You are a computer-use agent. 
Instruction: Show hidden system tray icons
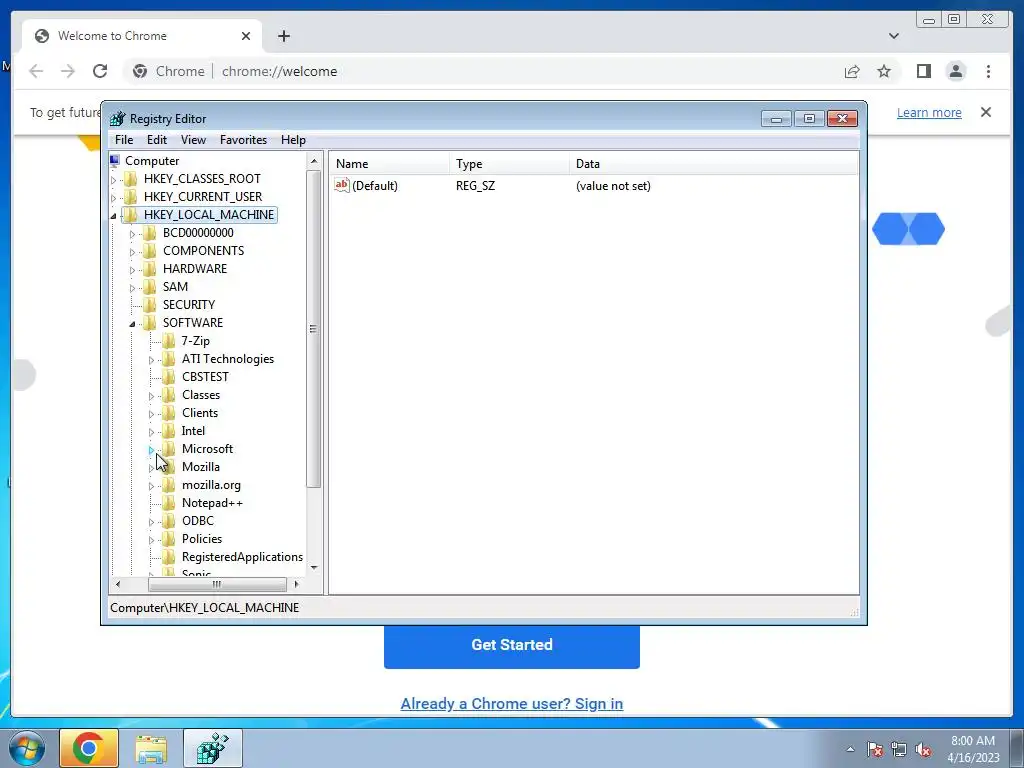pos(850,750)
